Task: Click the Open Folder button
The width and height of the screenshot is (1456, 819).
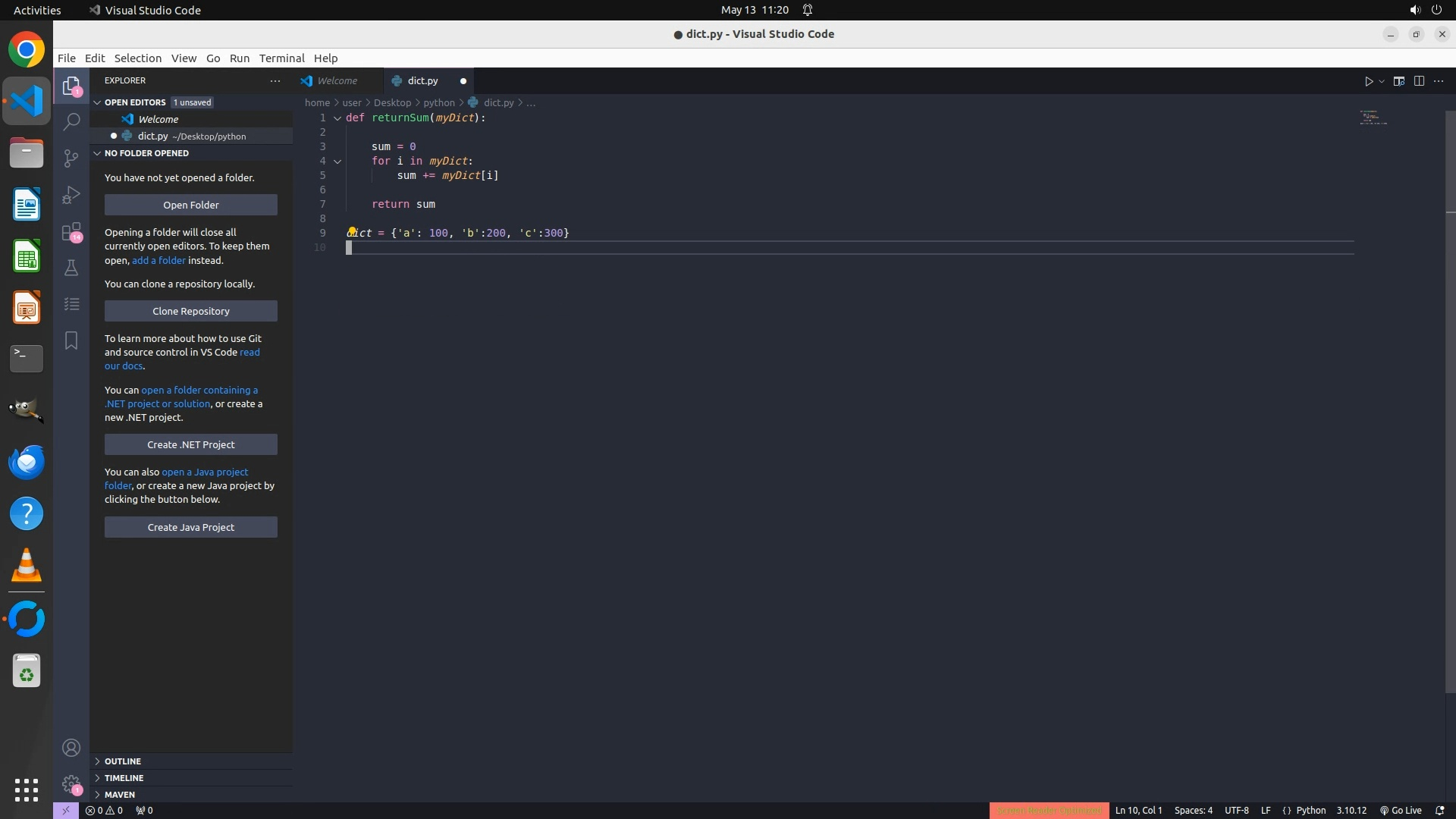Action: (x=191, y=205)
